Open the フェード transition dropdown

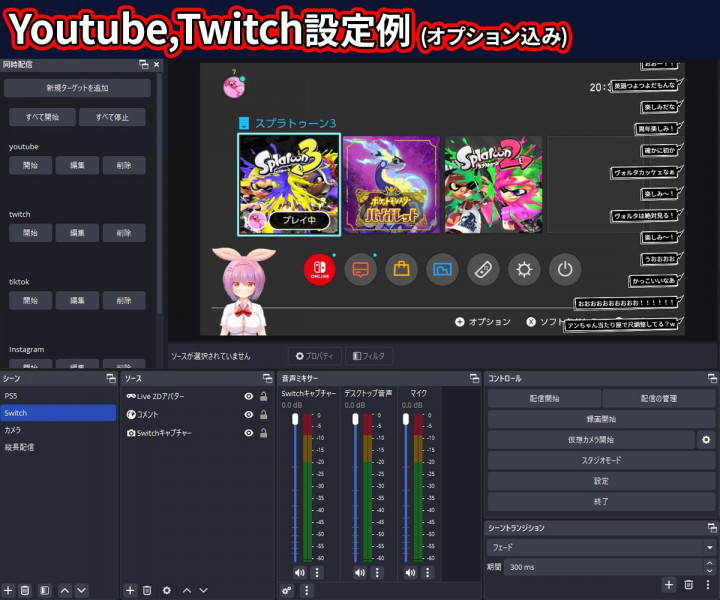pyautogui.click(x=601, y=547)
